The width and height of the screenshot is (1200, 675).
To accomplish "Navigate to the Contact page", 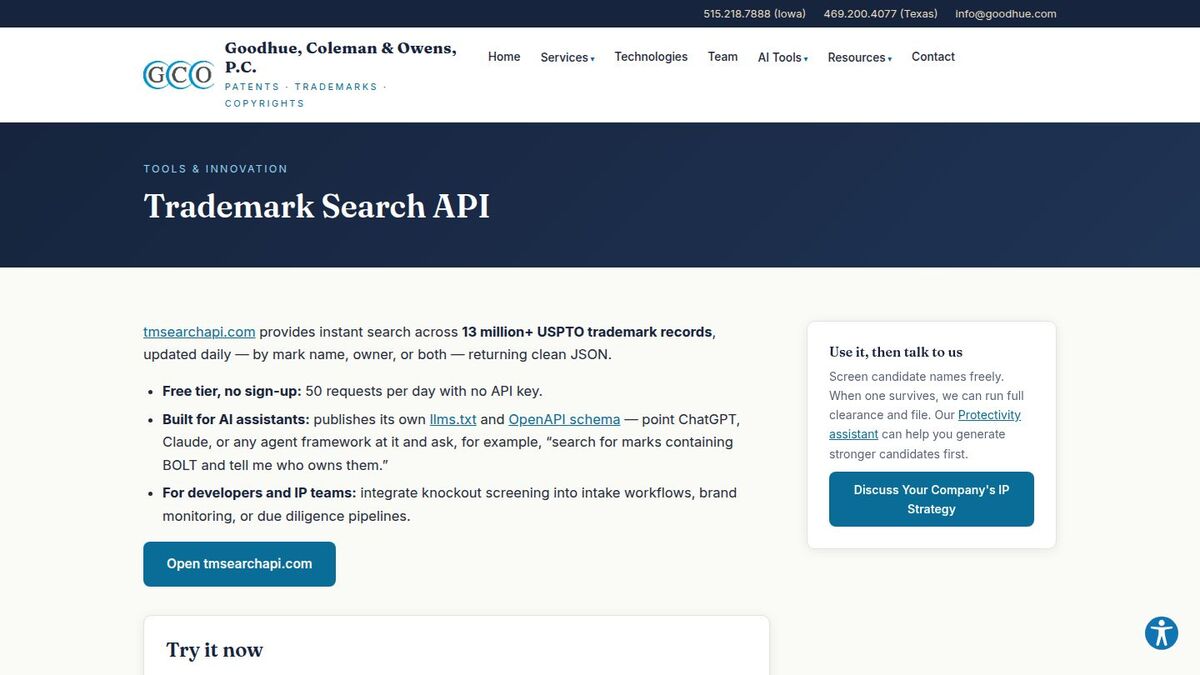I will click(x=933, y=57).
